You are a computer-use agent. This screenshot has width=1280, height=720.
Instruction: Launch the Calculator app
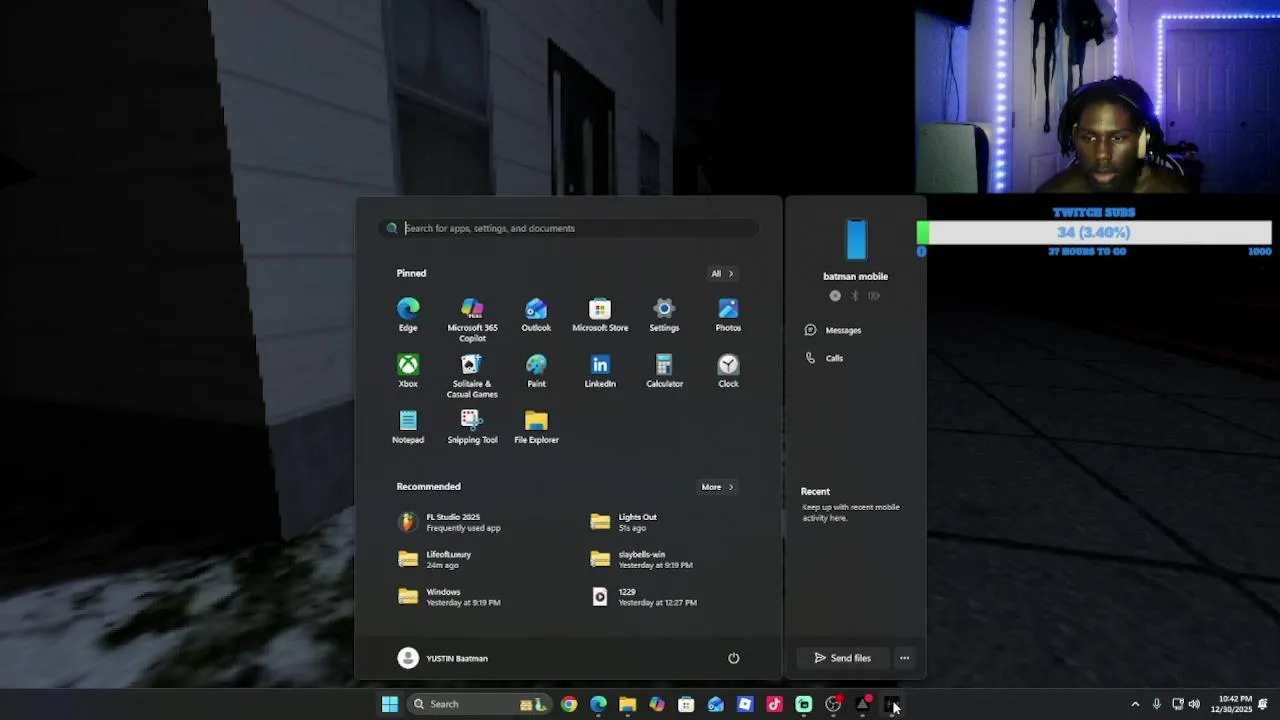[664, 371]
